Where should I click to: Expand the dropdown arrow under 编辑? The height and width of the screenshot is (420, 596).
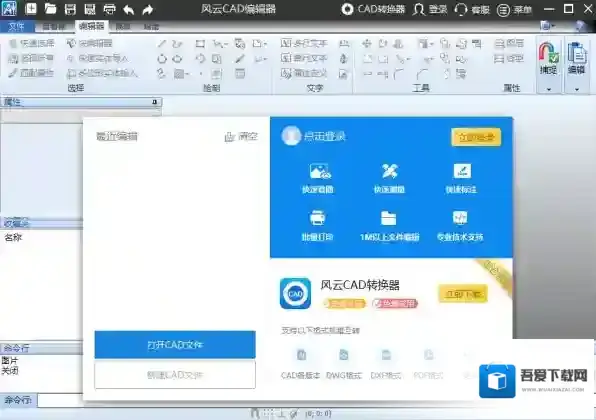pos(577,89)
